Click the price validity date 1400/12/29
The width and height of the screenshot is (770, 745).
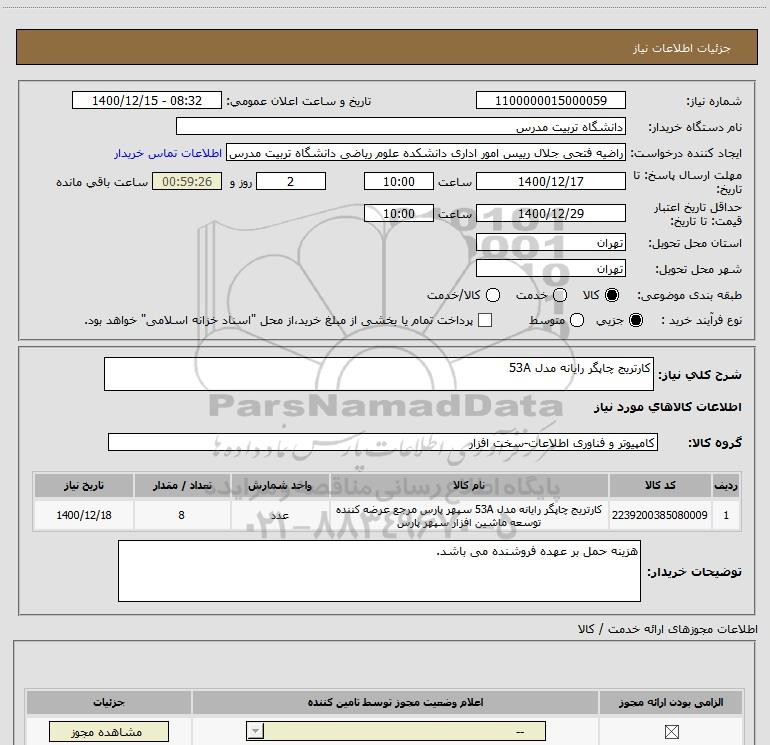550,214
